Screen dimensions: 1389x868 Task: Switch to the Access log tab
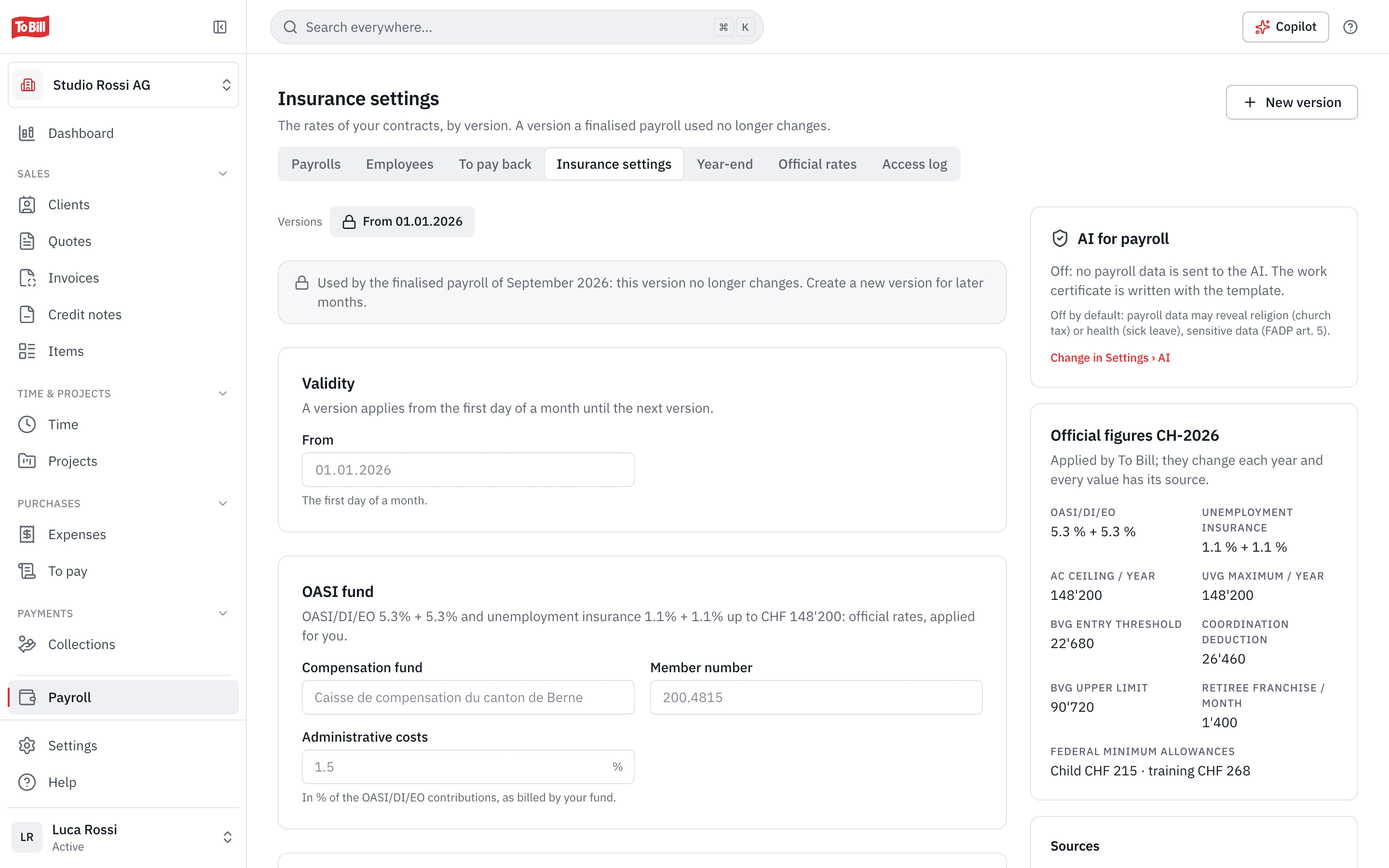(x=914, y=164)
